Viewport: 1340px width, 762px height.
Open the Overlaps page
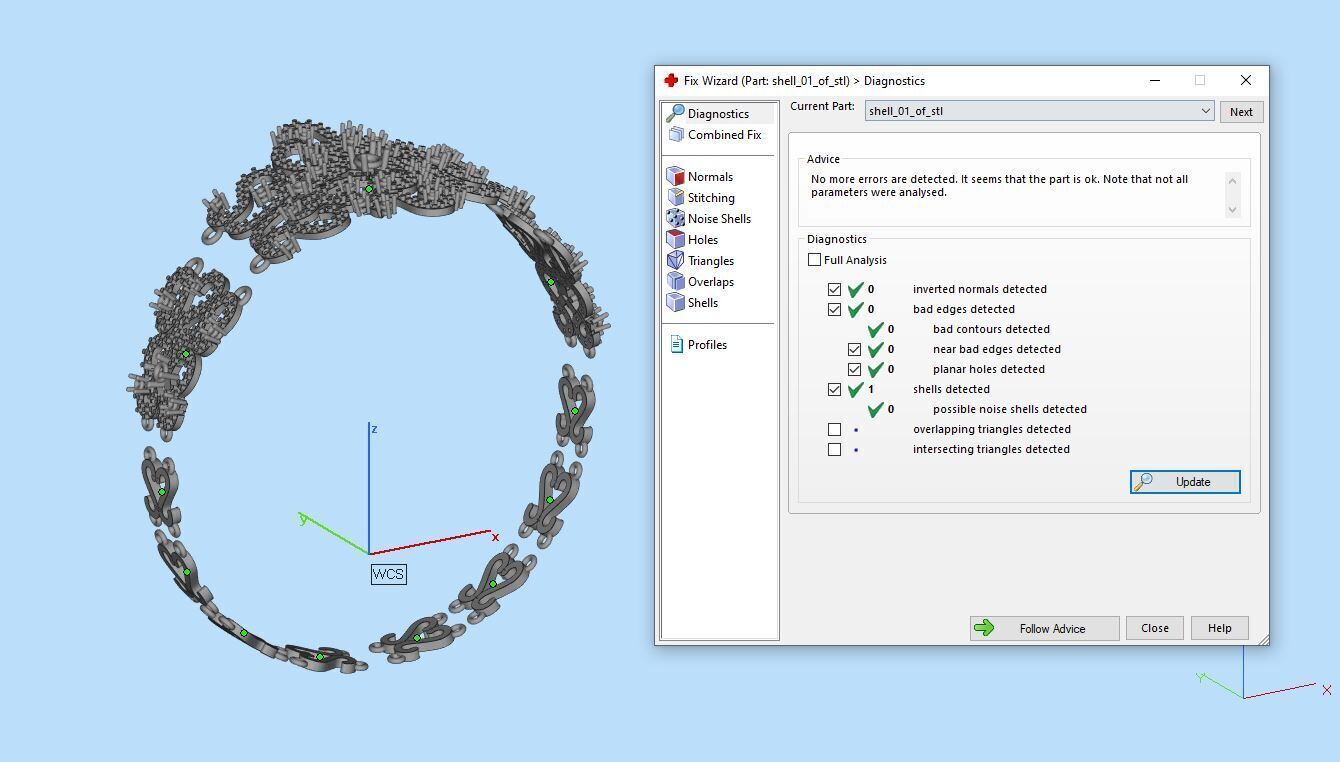point(711,282)
